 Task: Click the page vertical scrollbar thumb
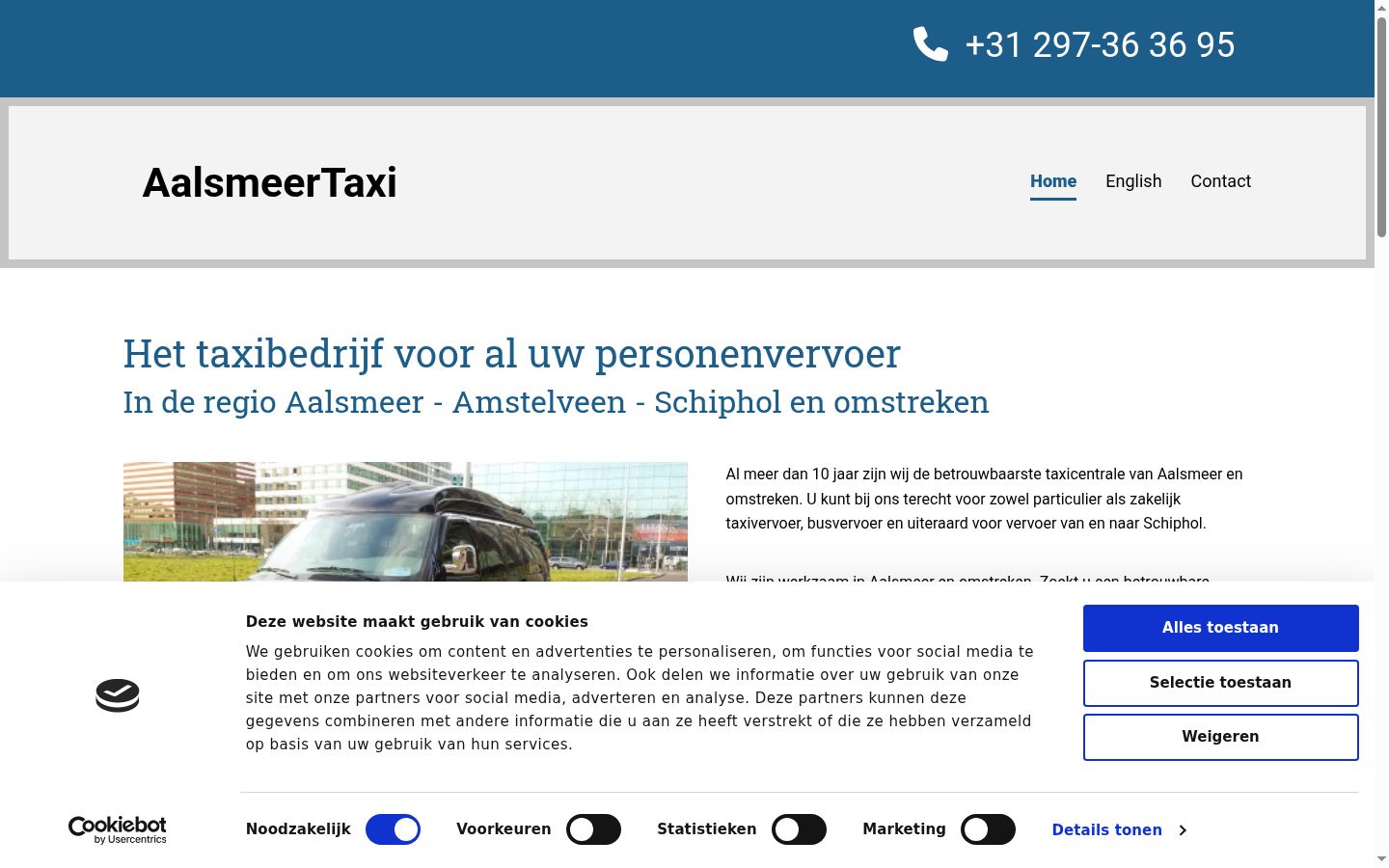[x=1381, y=125]
